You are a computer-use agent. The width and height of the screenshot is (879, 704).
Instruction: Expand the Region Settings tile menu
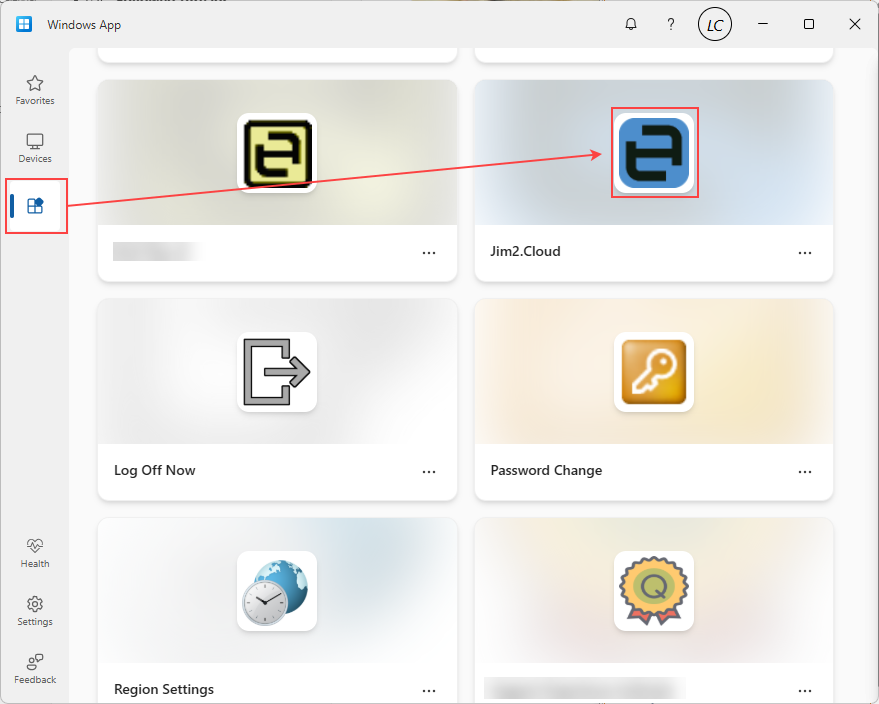point(429,690)
